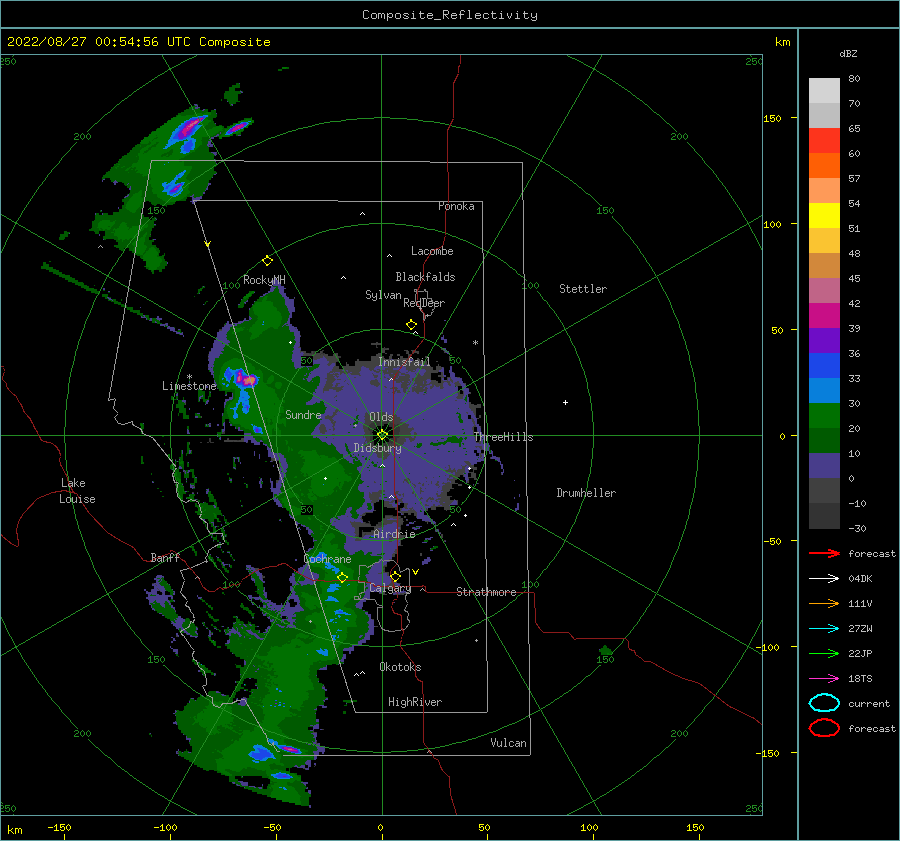Click the purple 36-39 dBZ legend swatch
Screen dimensions: 900x841
(824, 341)
